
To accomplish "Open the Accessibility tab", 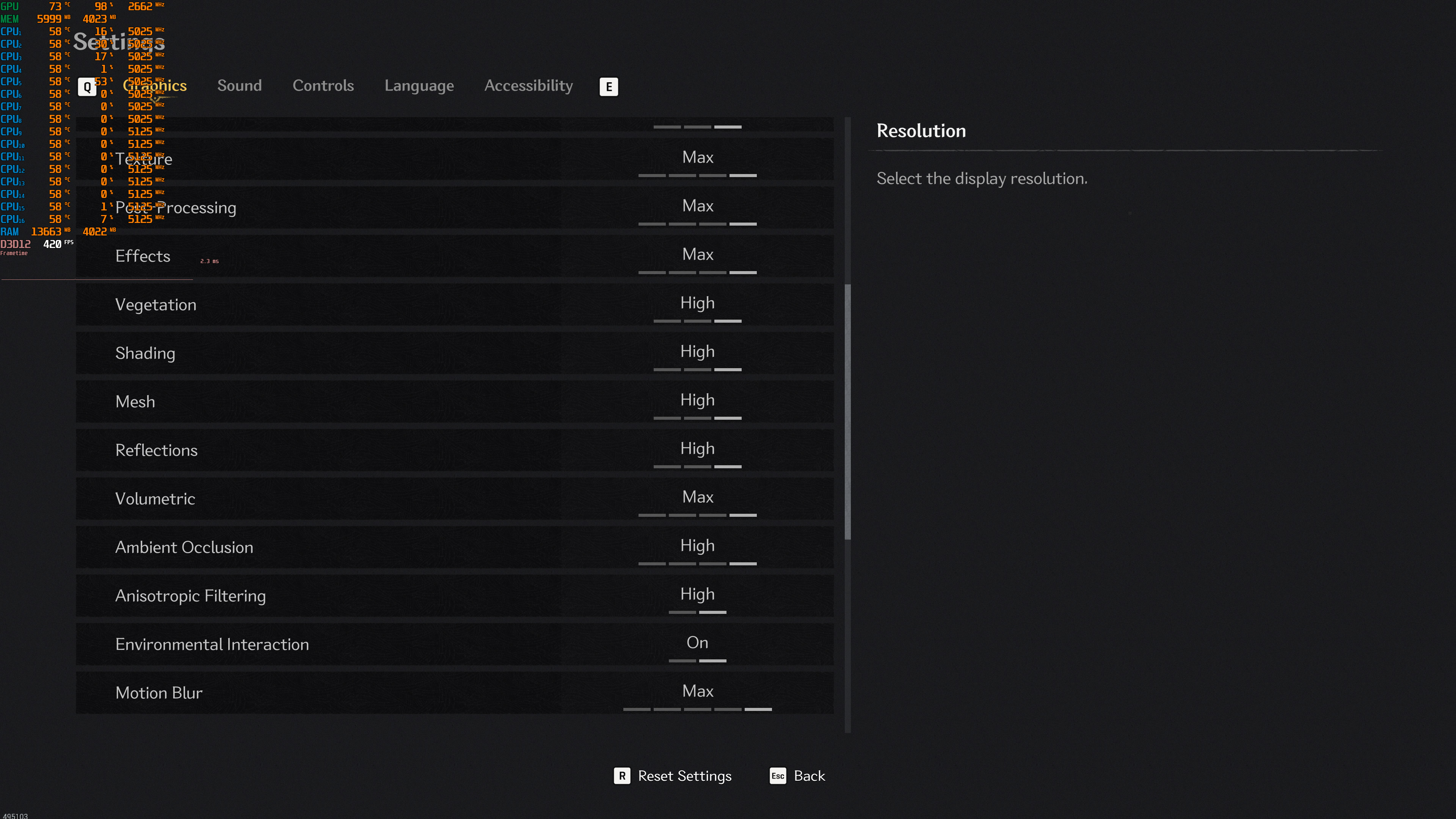I will (528, 85).
